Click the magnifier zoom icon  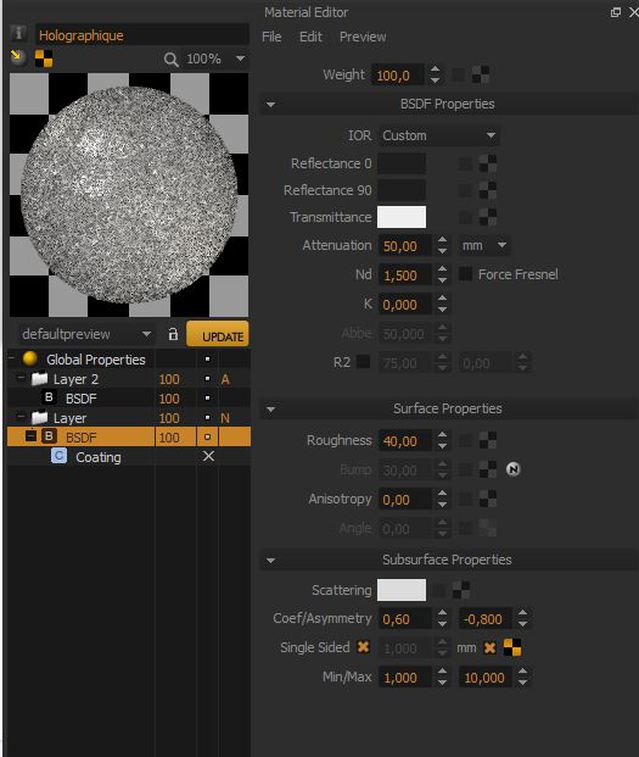pyautogui.click(x=170, y=59)
